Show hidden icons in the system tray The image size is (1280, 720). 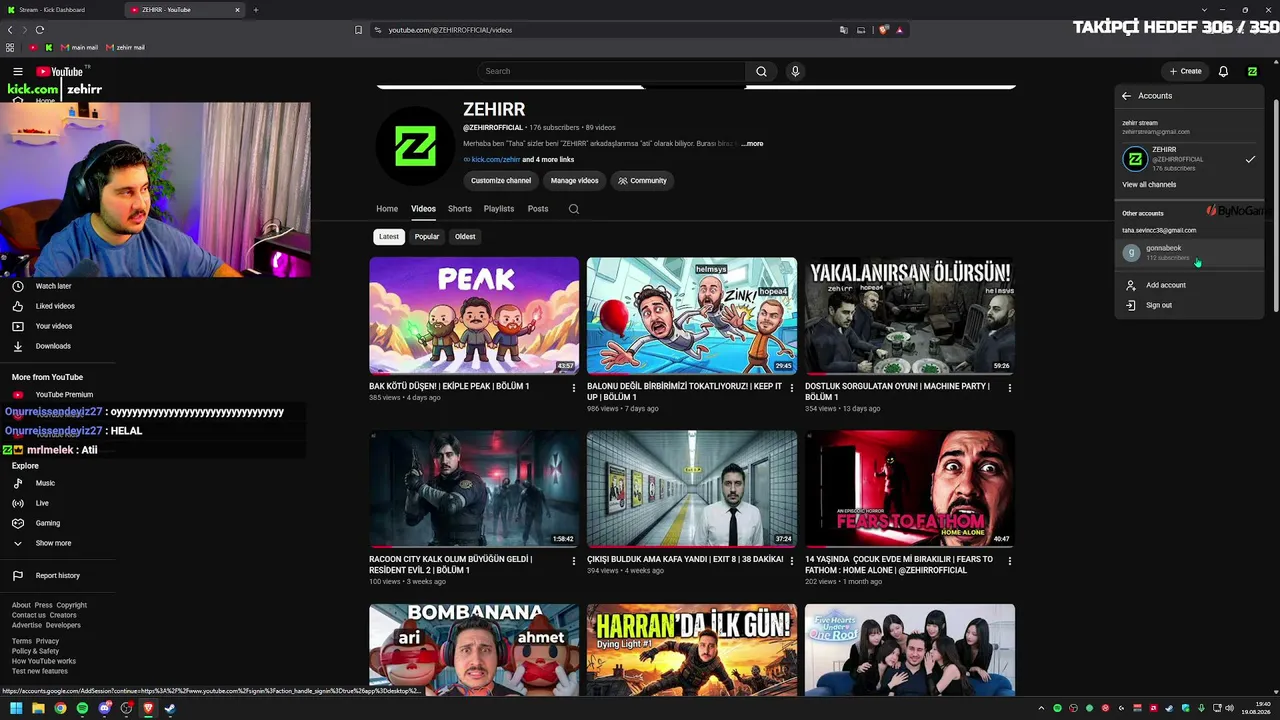[1041, 709]
